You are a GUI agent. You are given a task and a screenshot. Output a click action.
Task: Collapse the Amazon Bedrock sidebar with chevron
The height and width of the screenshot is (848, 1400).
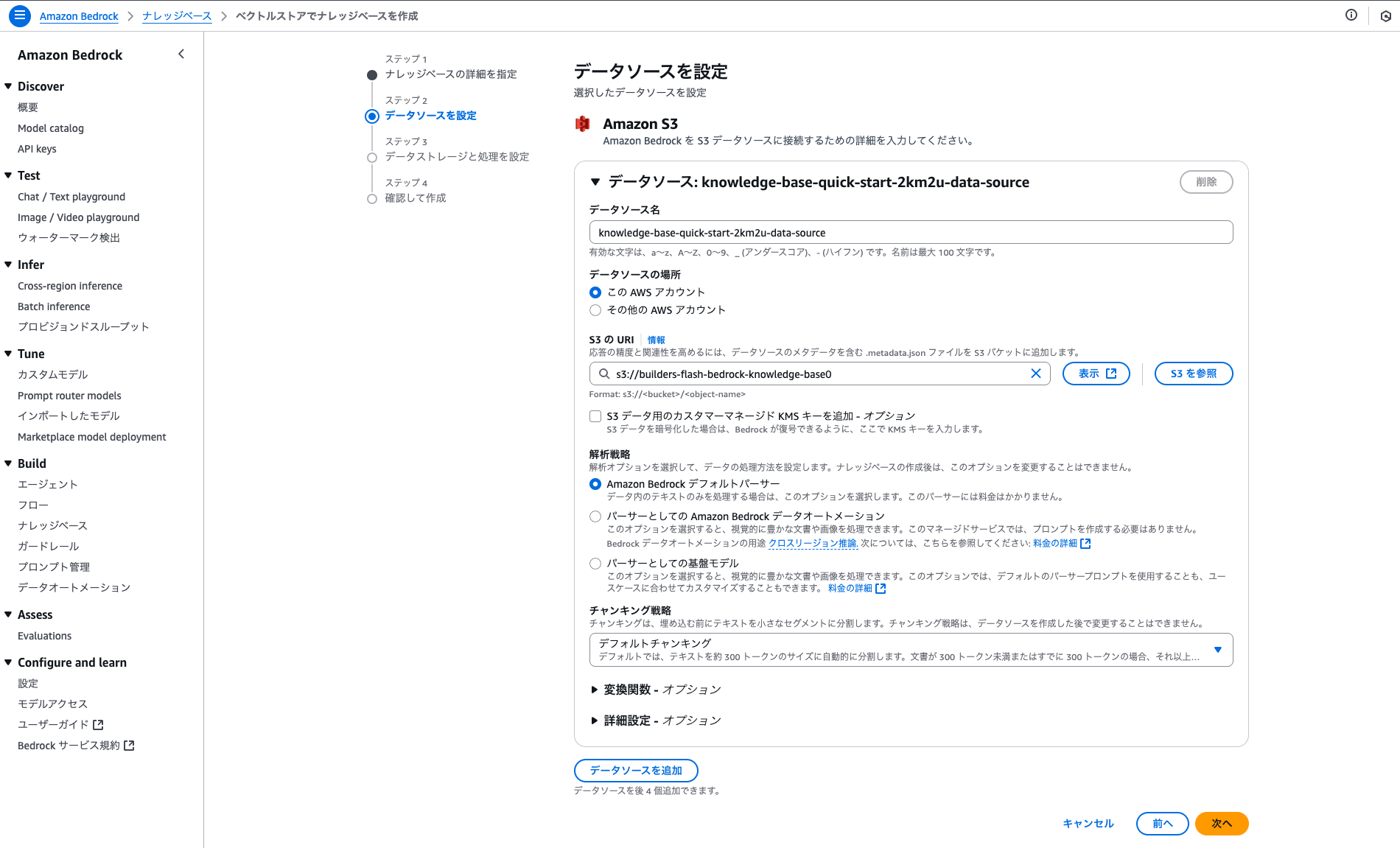[181, 53]
